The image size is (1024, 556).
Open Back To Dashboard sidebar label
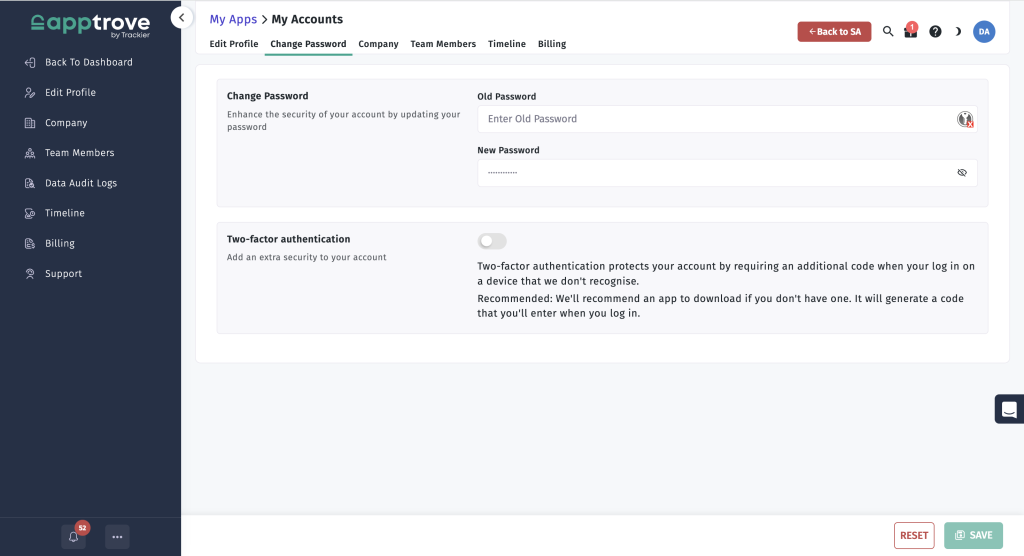pyautogui.click(x=89, y=63)
